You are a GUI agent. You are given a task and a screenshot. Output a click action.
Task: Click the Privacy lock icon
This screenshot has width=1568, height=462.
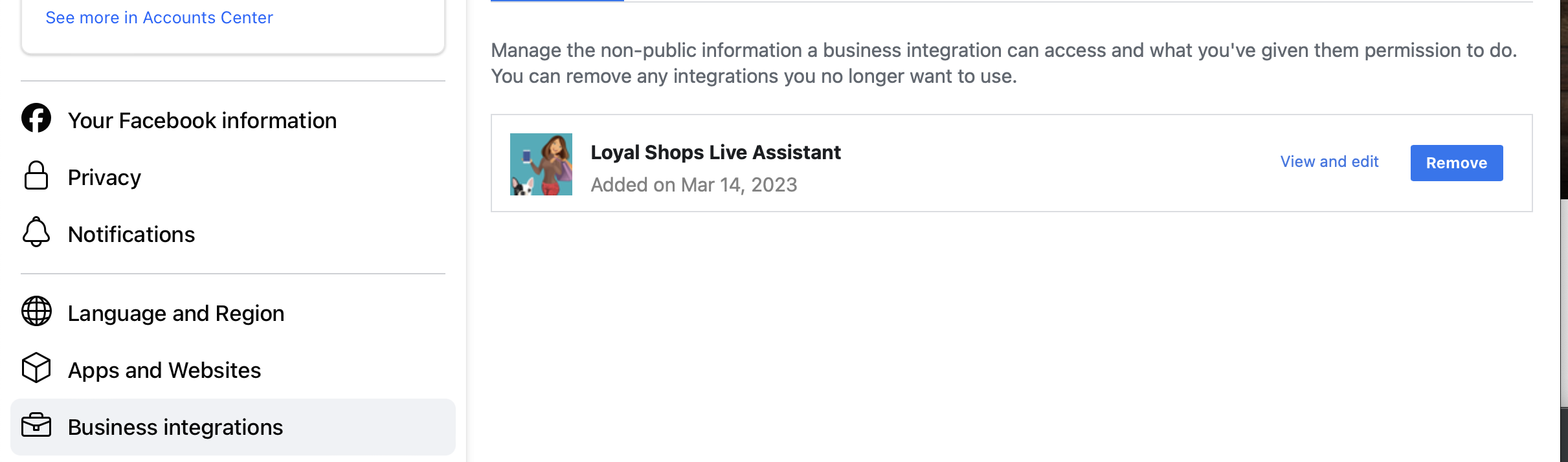36,175
